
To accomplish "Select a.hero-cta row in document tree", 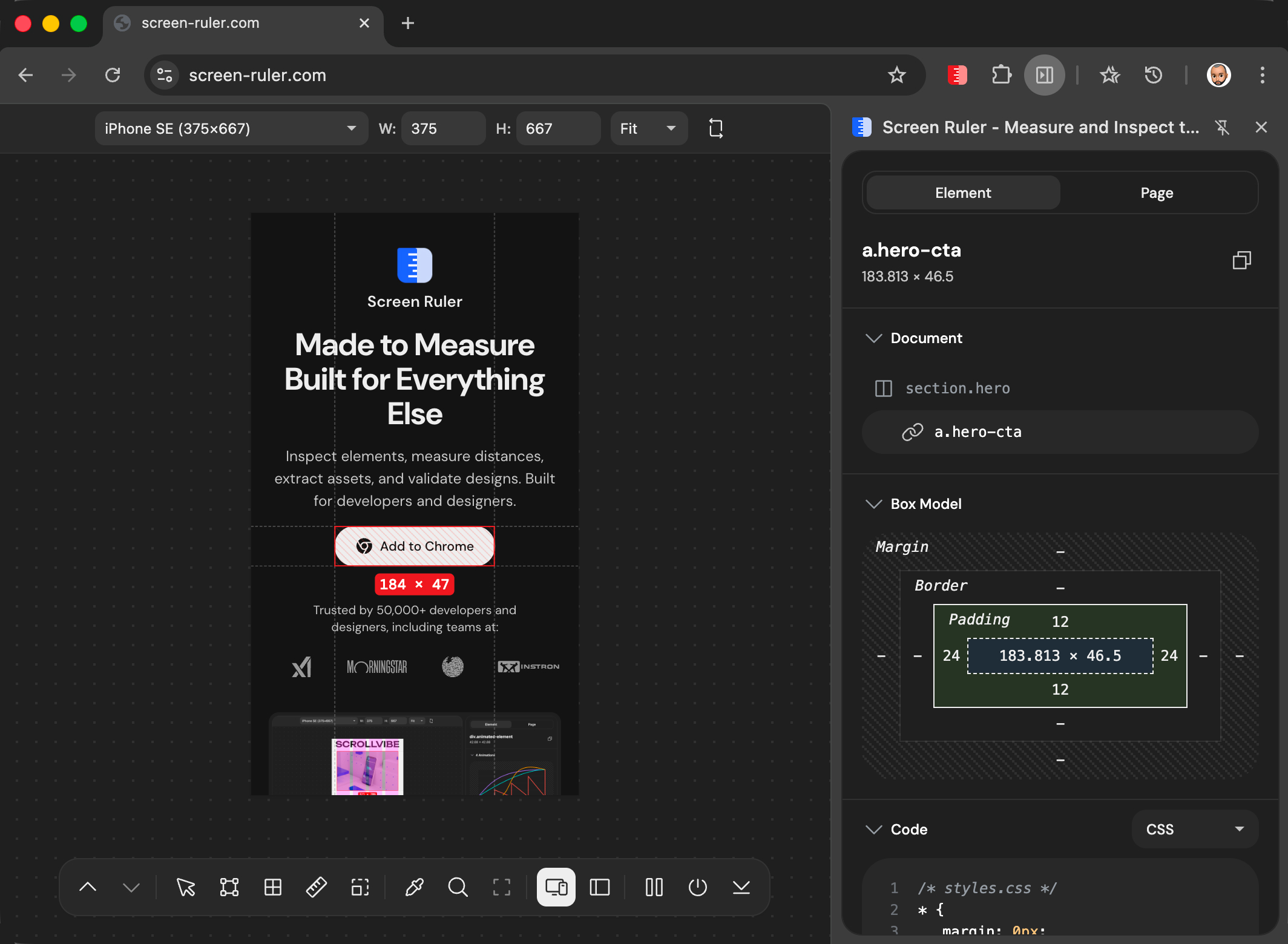I will coord(1060,432).
